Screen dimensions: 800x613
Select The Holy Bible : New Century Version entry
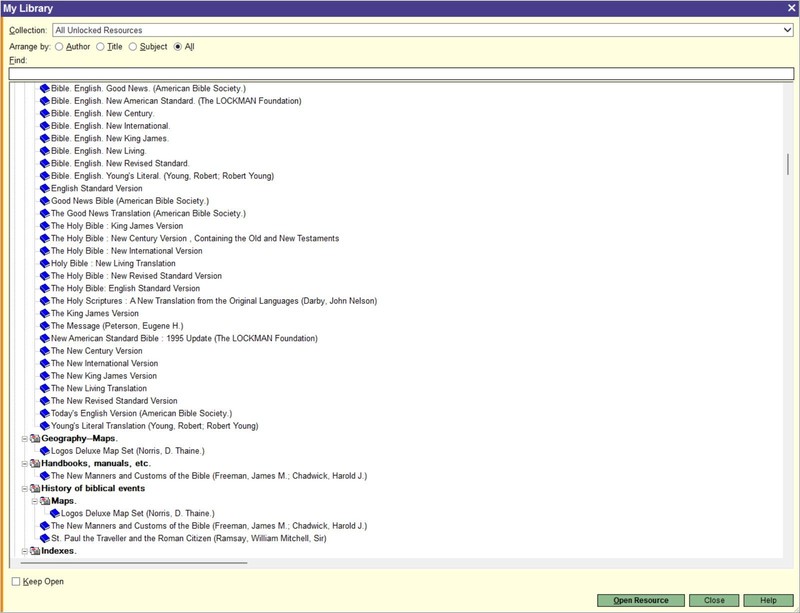[195, 238]
